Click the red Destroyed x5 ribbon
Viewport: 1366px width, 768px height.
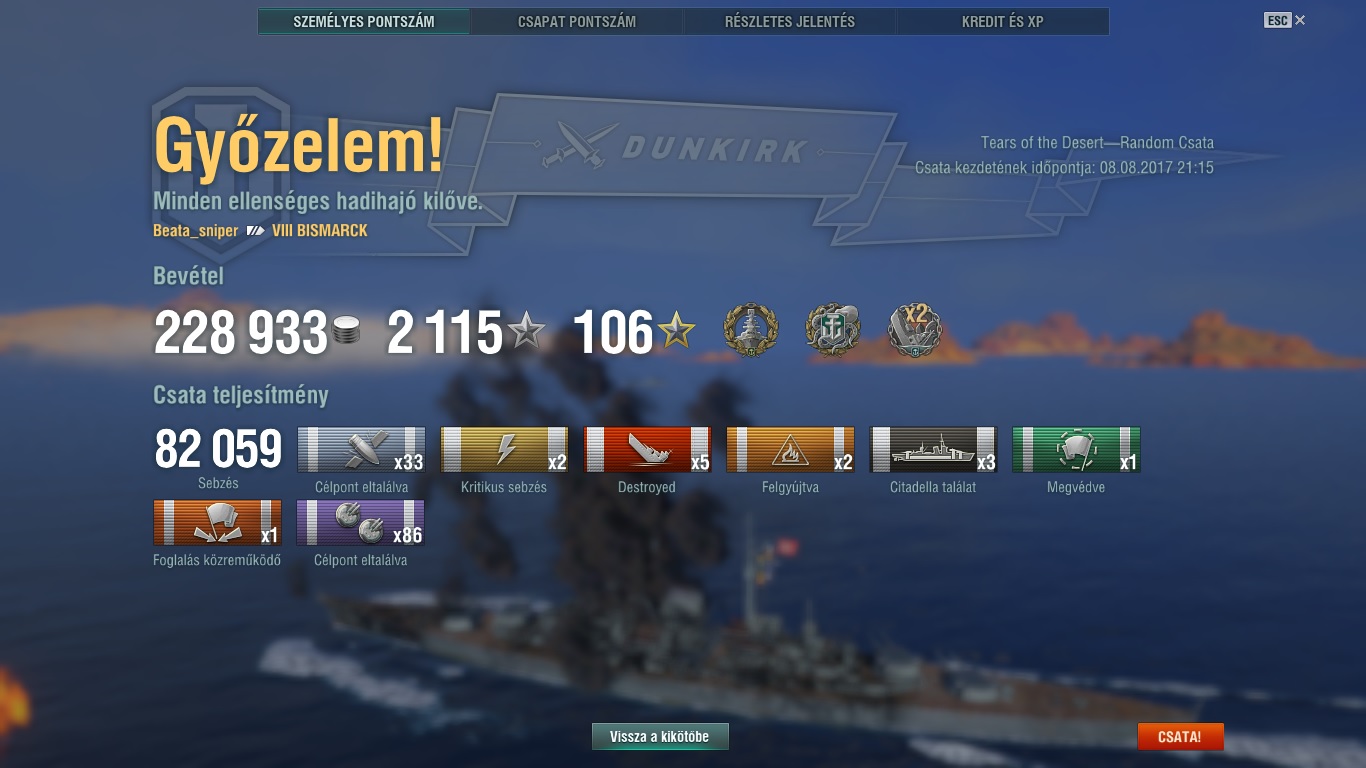(x=647, y=450)
